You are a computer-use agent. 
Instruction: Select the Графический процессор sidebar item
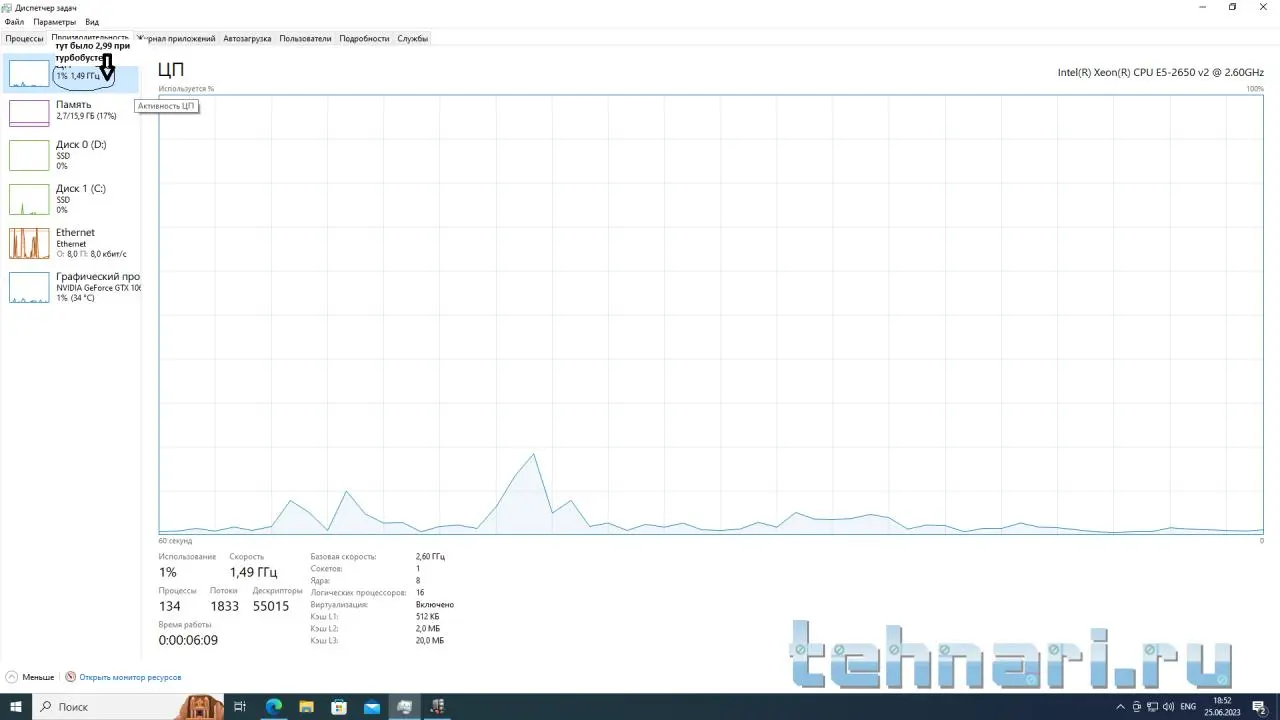[72, 287]
